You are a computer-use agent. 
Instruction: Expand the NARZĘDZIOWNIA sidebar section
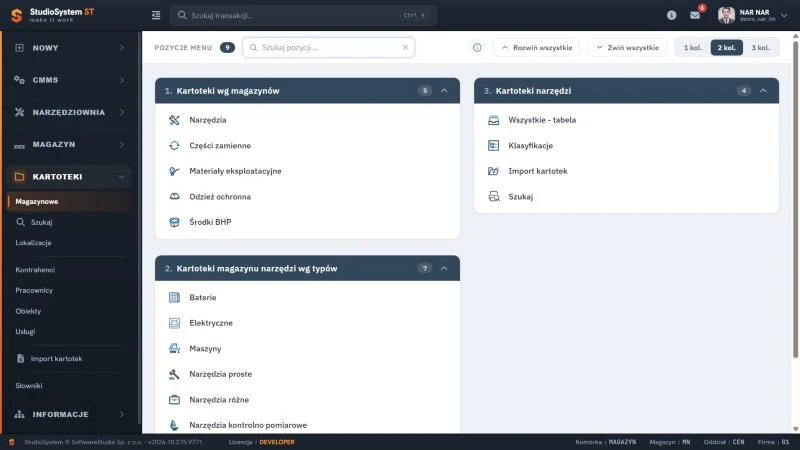point(68,112)
